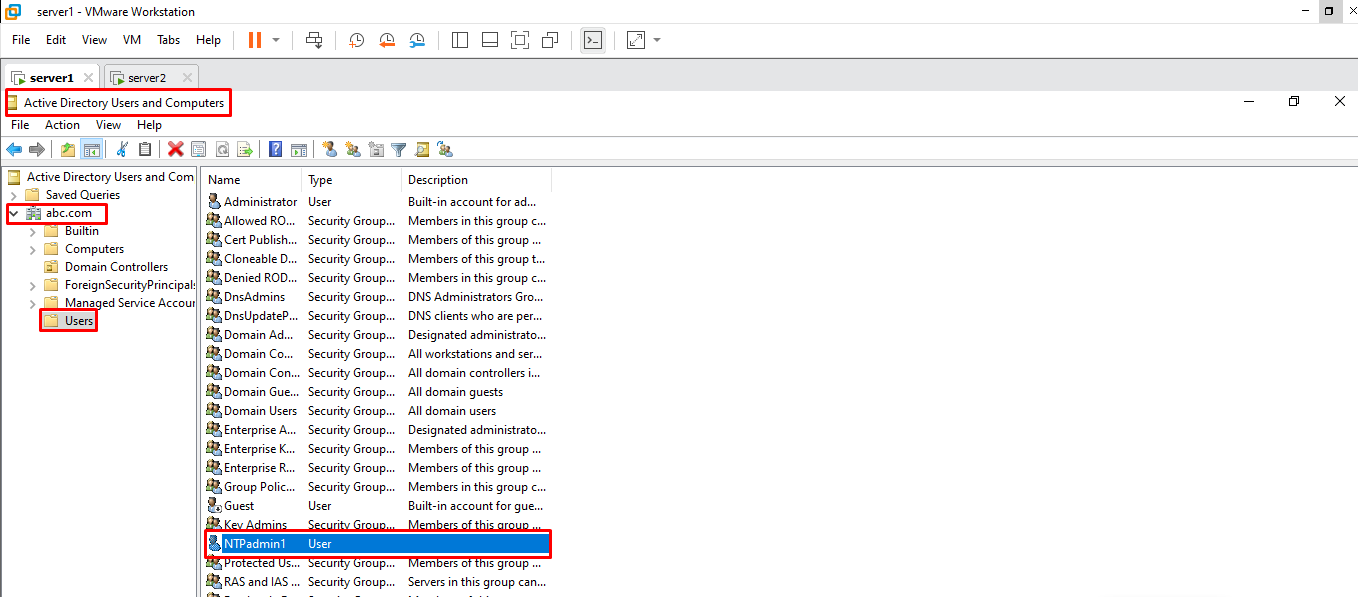
Task: Open Active Directory File menu
Action: (20, 125)
